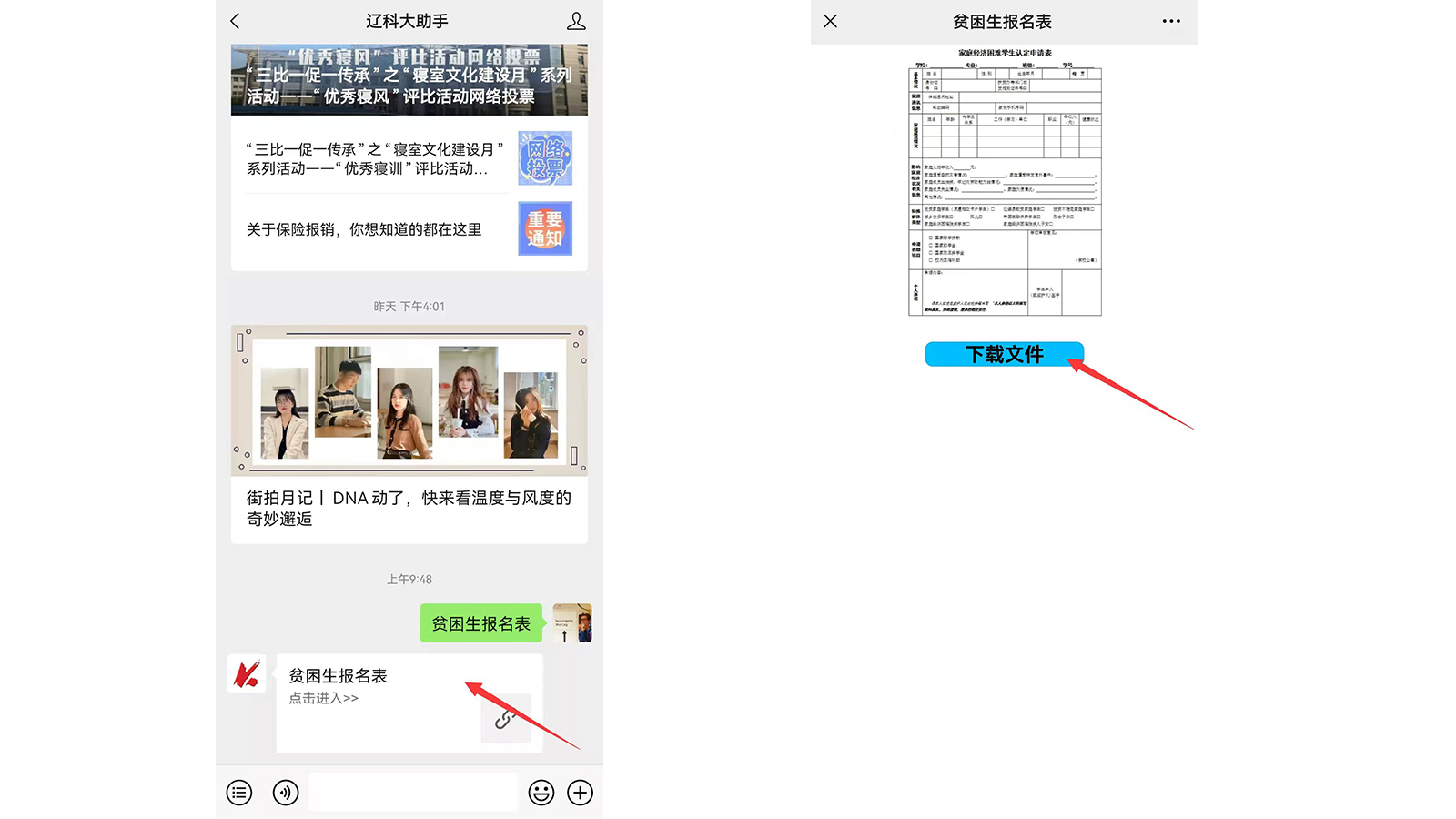Open the 优秀寝训 评比活动 article
The image size is (1456, 819).
374,159
